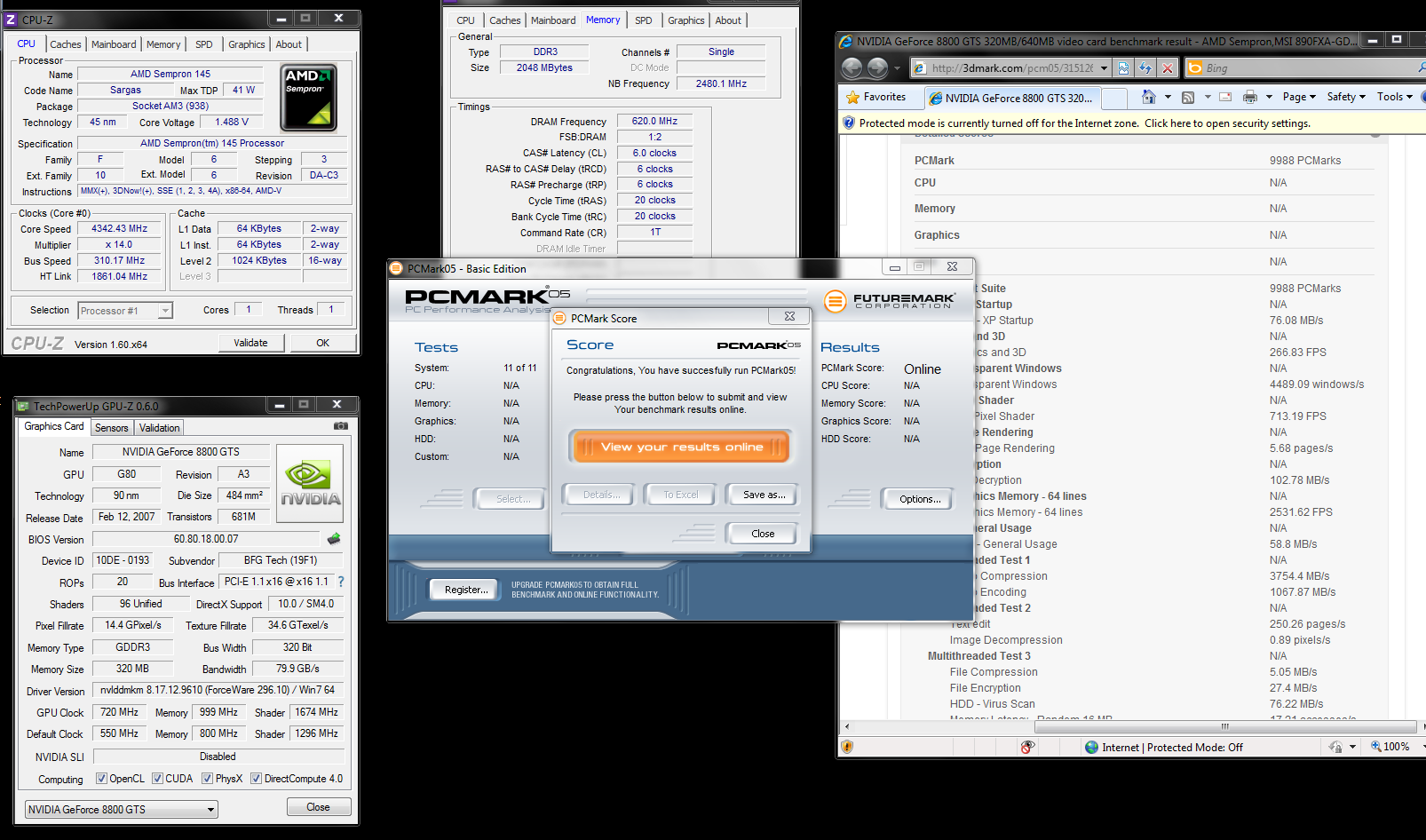Viewport: 1426px width, 840px height.
Task: Open the Tools menu dropdown in IE
Action: tap(1395, 97)
